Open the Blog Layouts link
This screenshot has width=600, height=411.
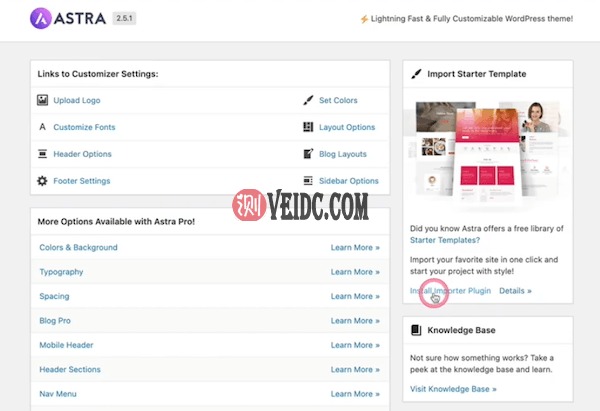pyautogui.click(x=343, y=154)
